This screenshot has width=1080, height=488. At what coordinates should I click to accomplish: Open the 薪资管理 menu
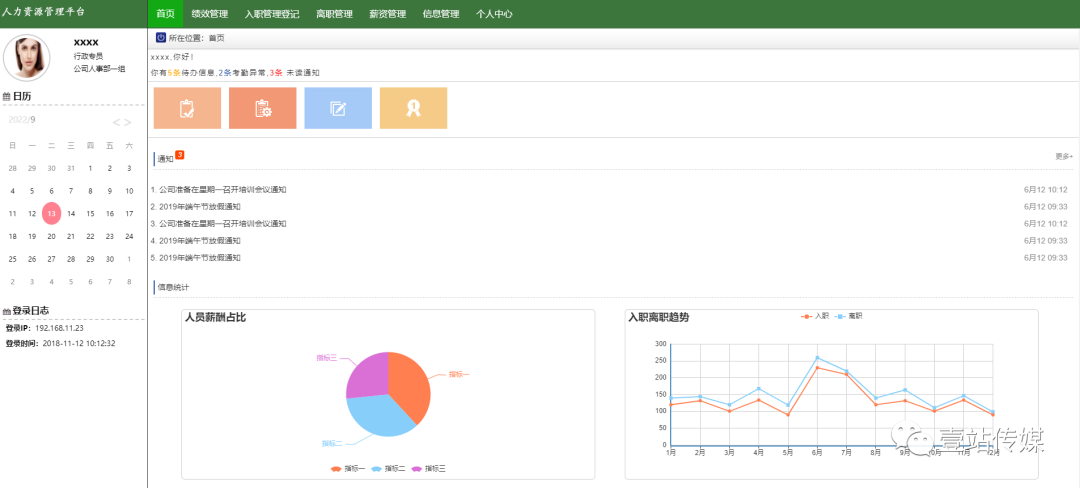tap(387, 14)
